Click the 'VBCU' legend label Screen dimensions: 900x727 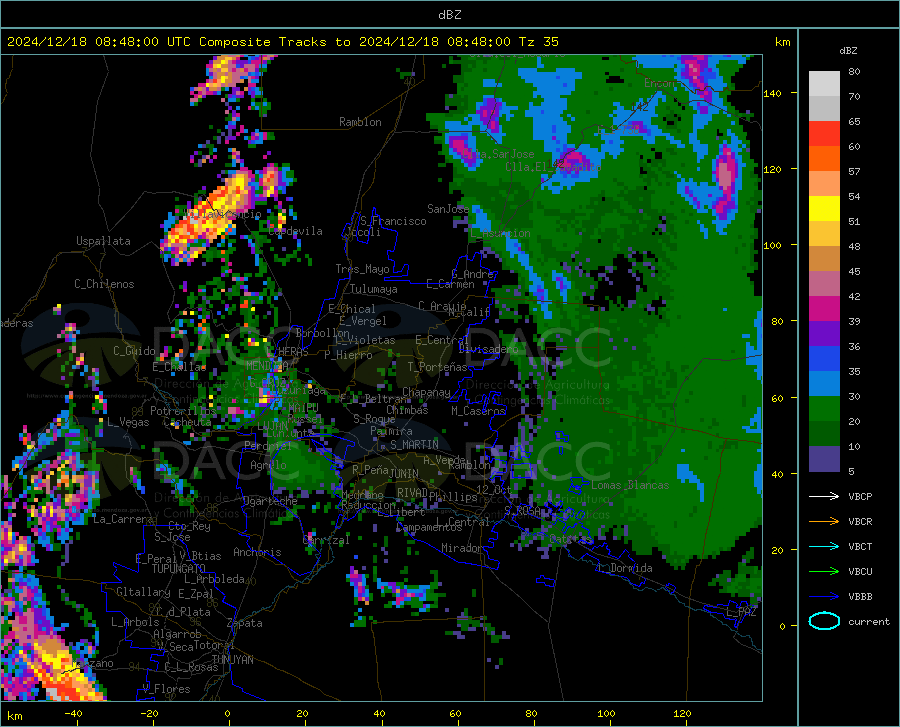click(860, 572)
